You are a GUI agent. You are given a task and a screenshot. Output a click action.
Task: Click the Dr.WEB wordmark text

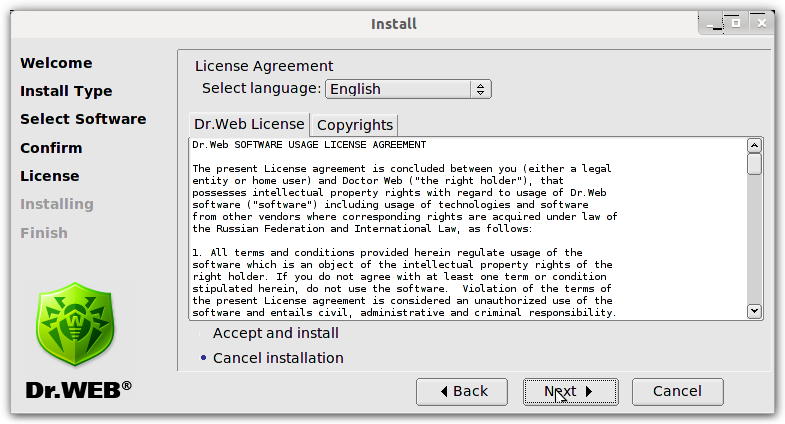[79, 390]
